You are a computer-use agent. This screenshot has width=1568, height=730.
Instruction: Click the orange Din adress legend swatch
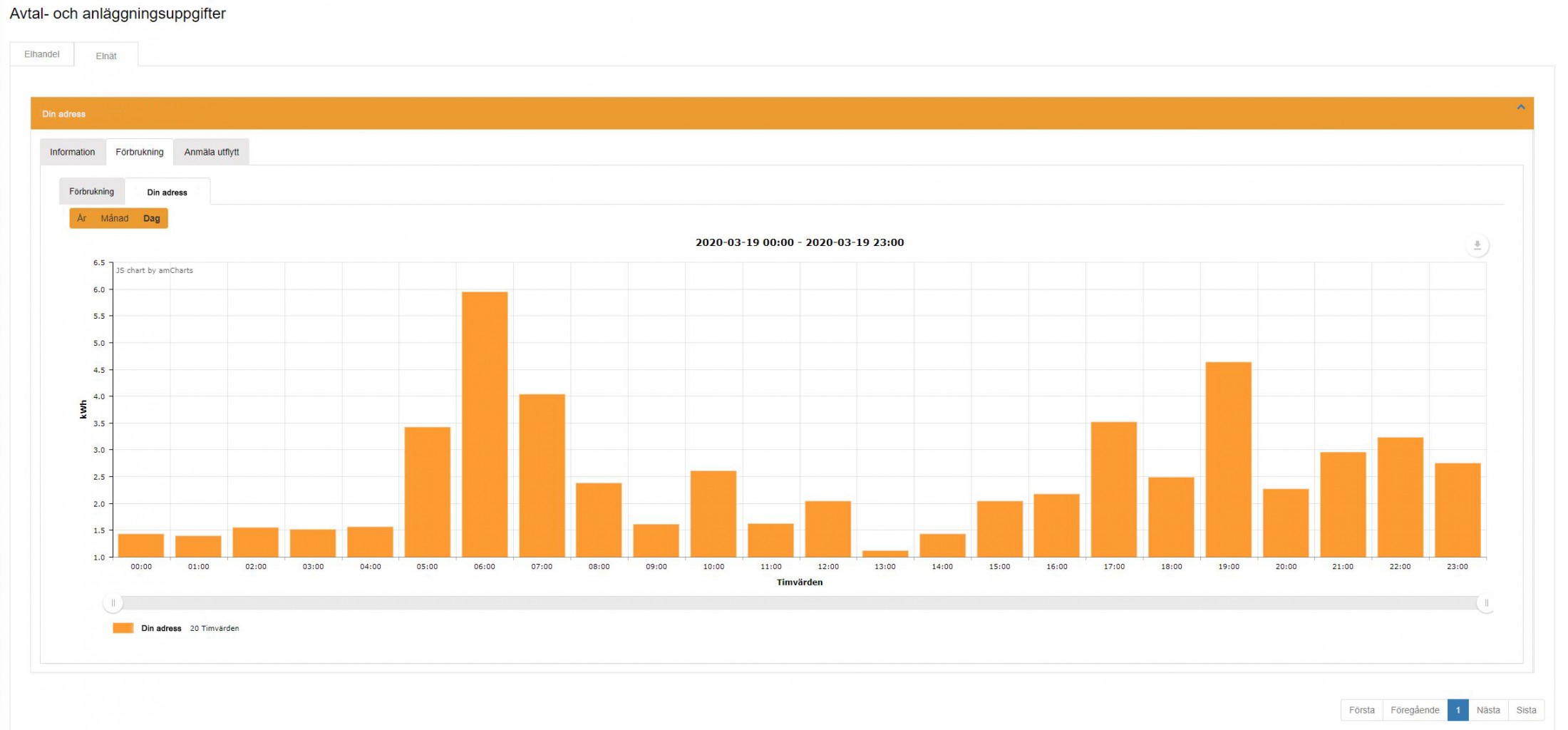tap(123, 628)
